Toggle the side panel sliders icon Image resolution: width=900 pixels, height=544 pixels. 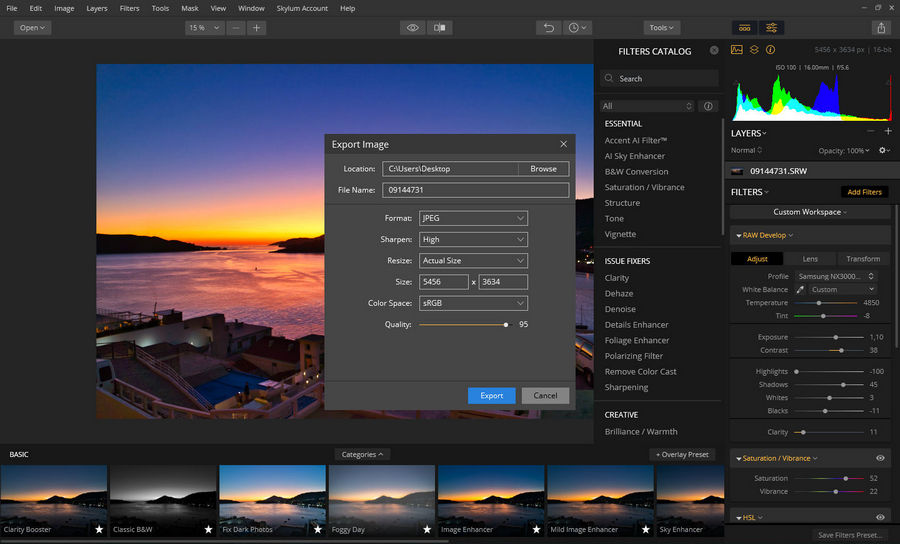771,28
